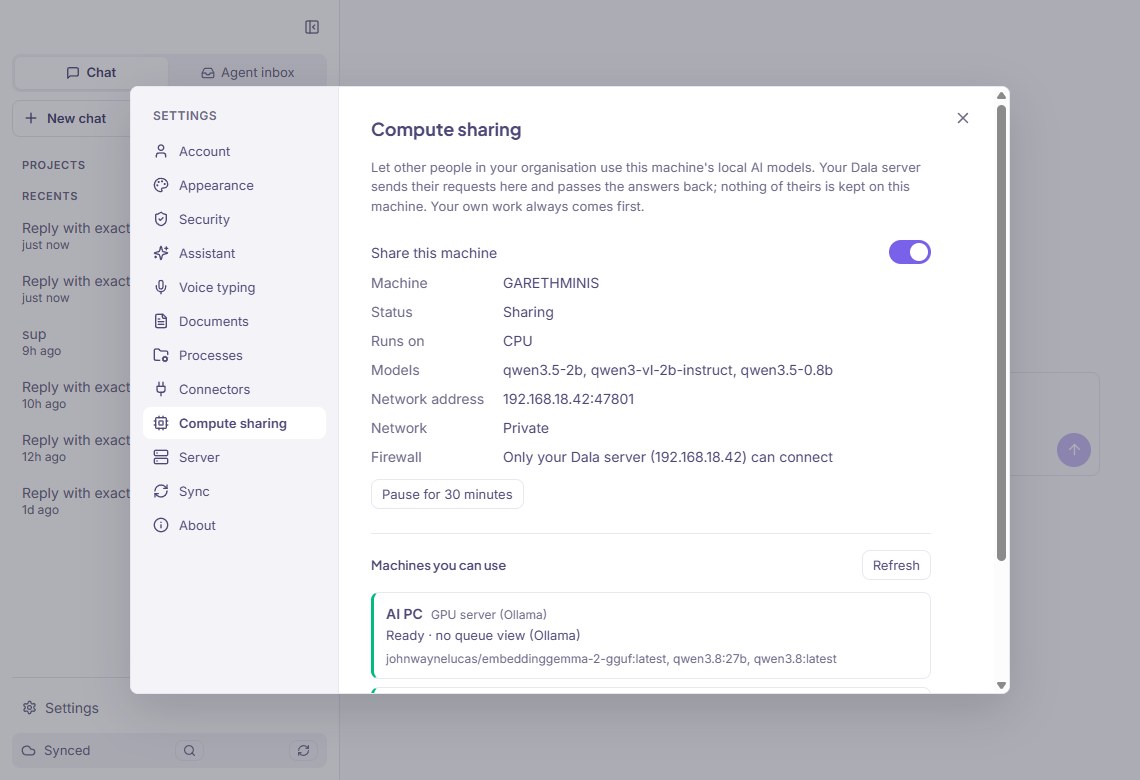Open About settings

(x=234, y=526)
